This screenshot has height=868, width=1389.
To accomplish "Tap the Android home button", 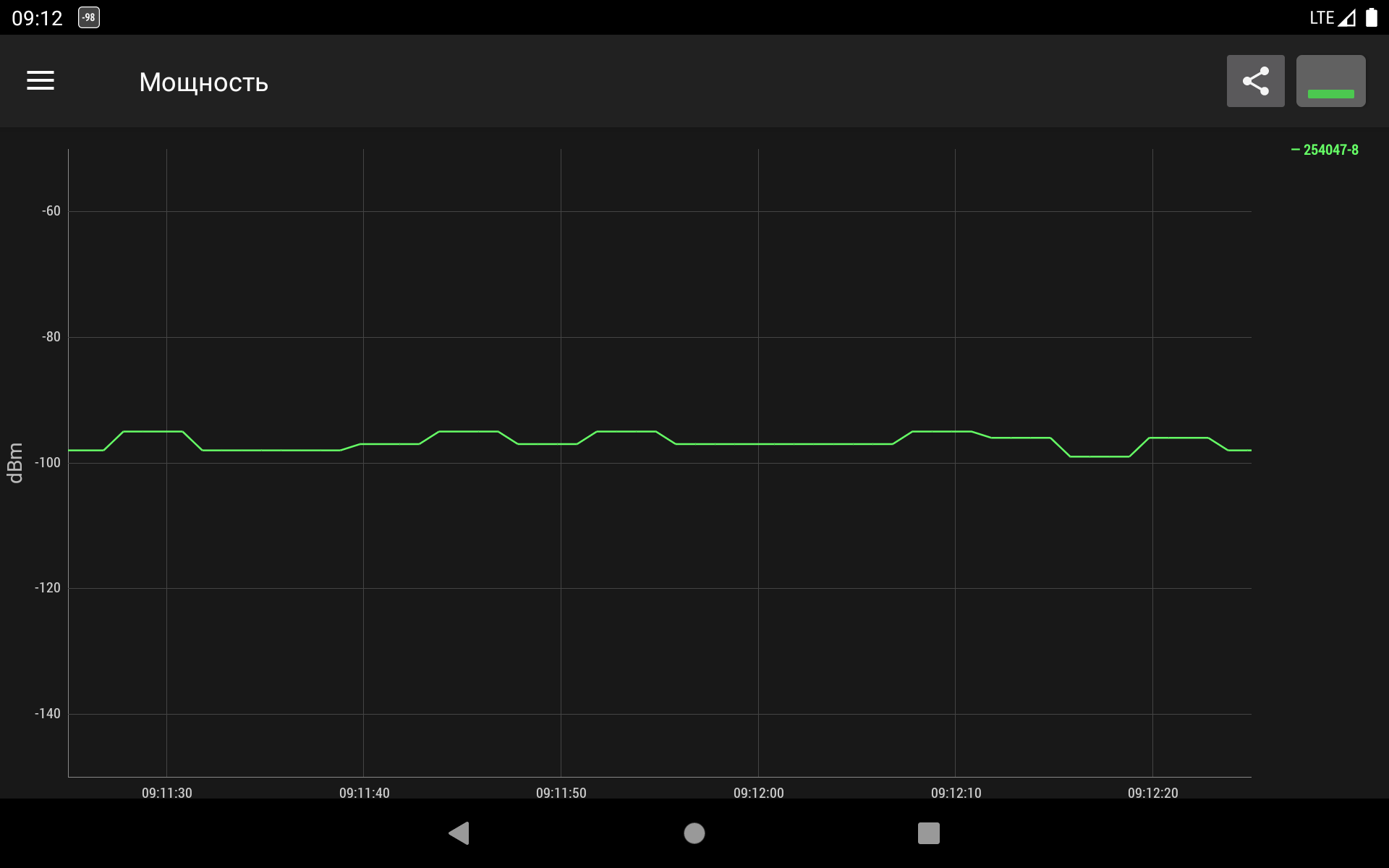I will tap(694, 833).
